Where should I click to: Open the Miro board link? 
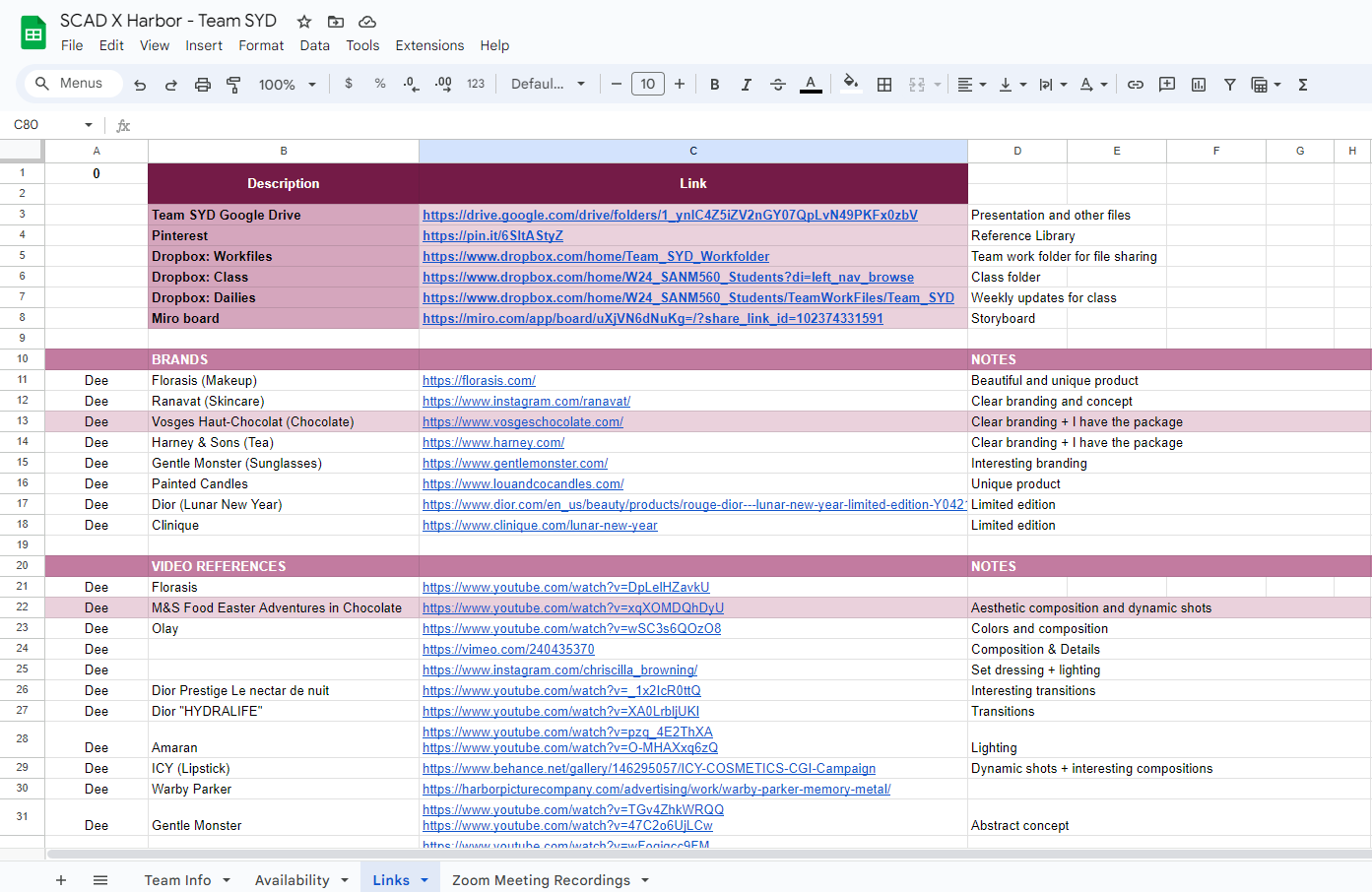pos(653,318)
